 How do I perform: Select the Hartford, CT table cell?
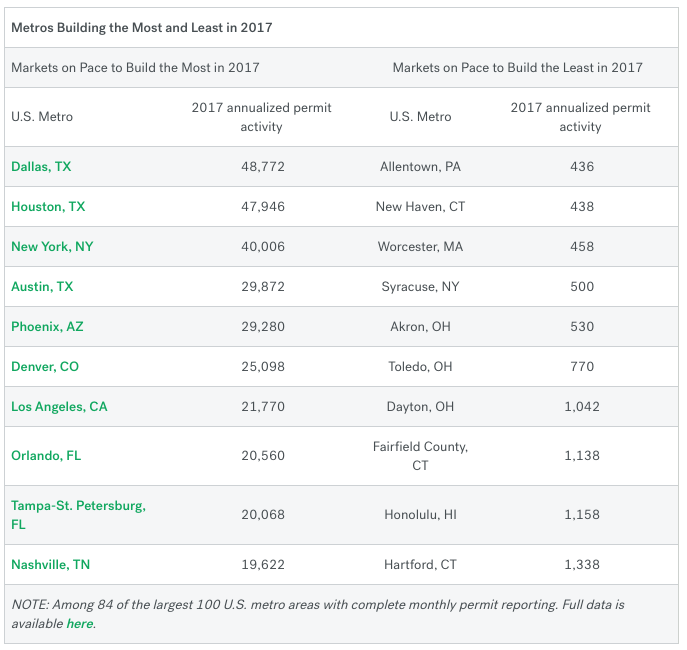420,565
